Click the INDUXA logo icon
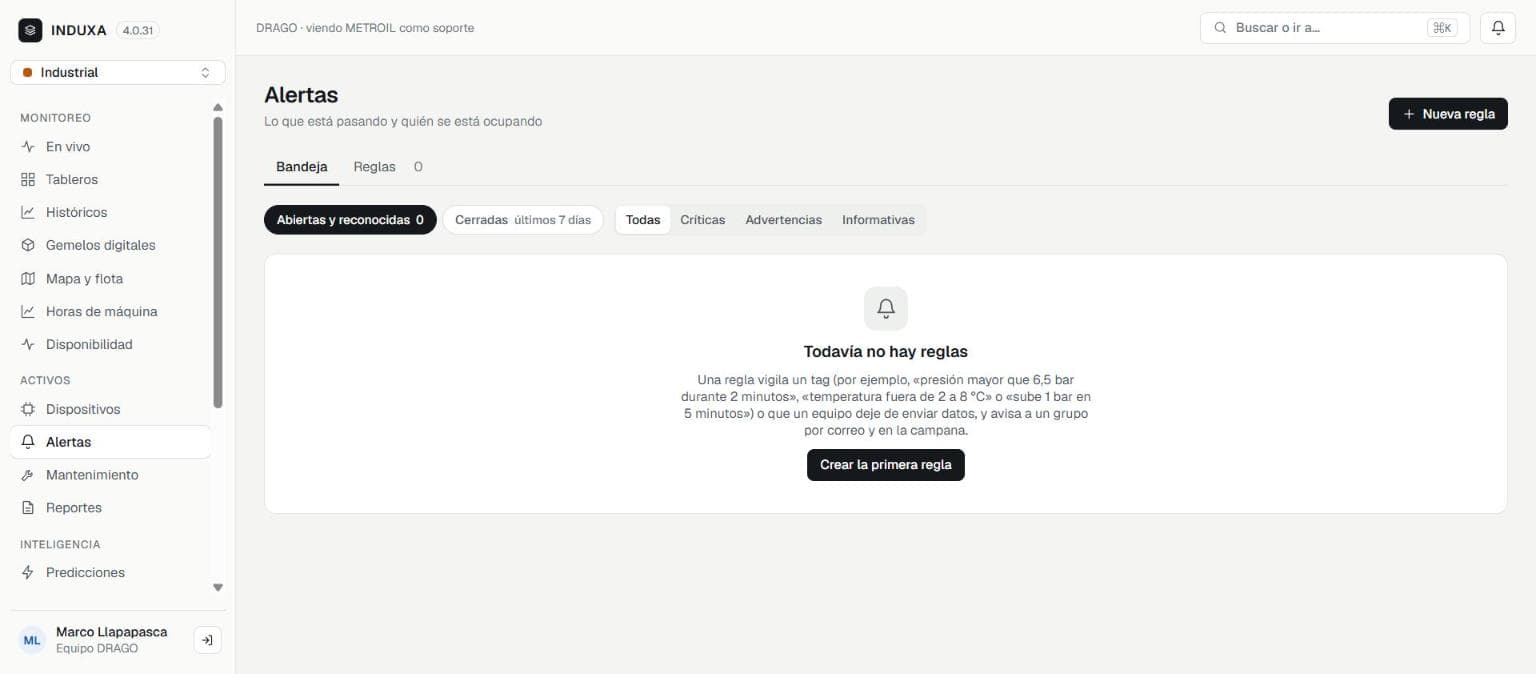This screenshot has height=674, width=1536. pos(30,30)
